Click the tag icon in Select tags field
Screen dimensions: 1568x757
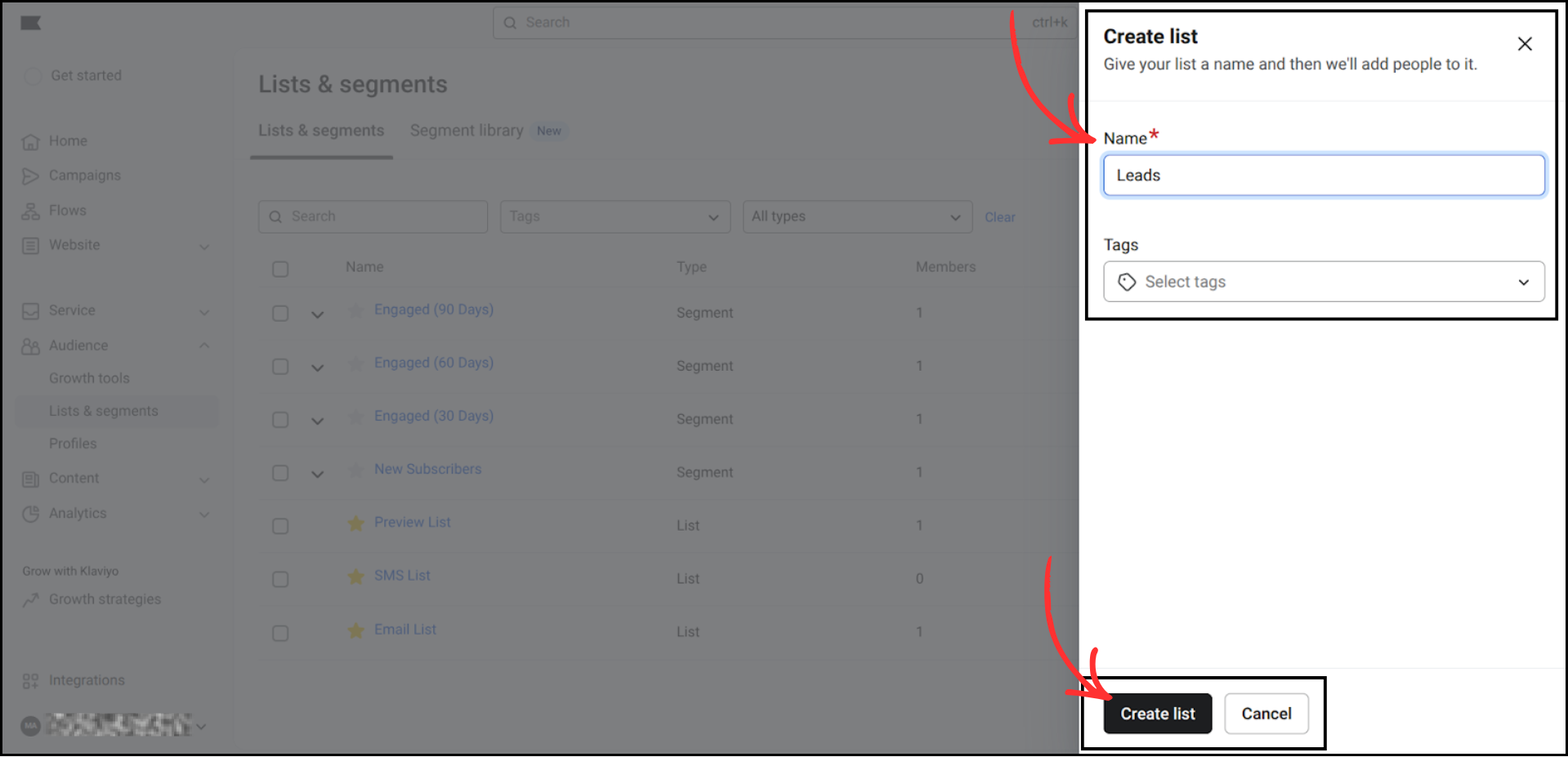click(1128, 281)
